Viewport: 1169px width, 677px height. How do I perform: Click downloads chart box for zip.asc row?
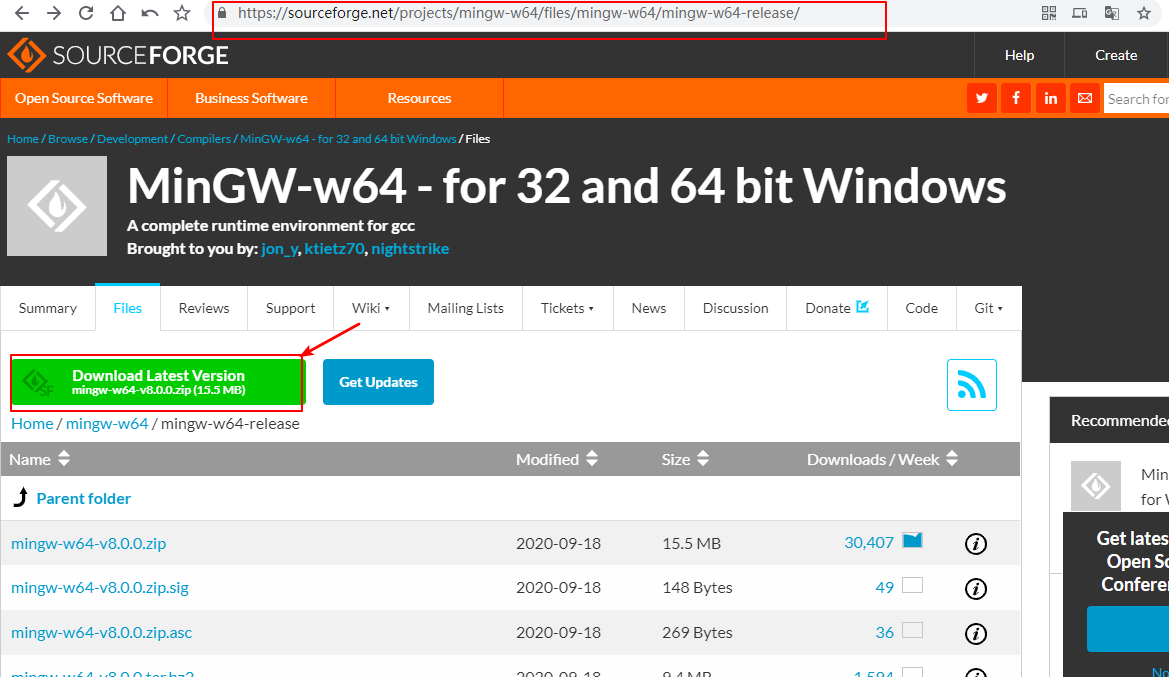913,630
